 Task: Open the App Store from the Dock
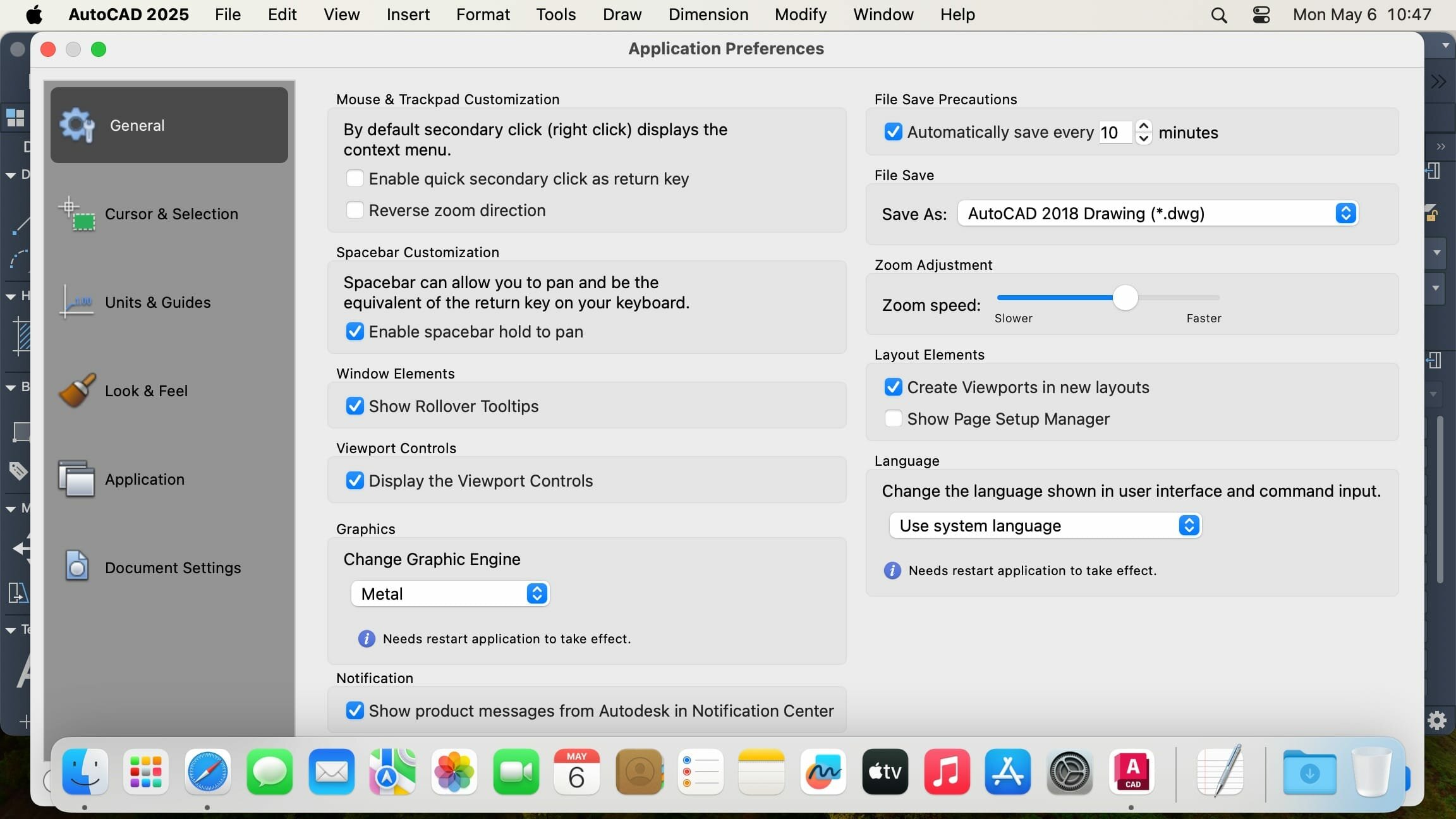coord(1008,772)
